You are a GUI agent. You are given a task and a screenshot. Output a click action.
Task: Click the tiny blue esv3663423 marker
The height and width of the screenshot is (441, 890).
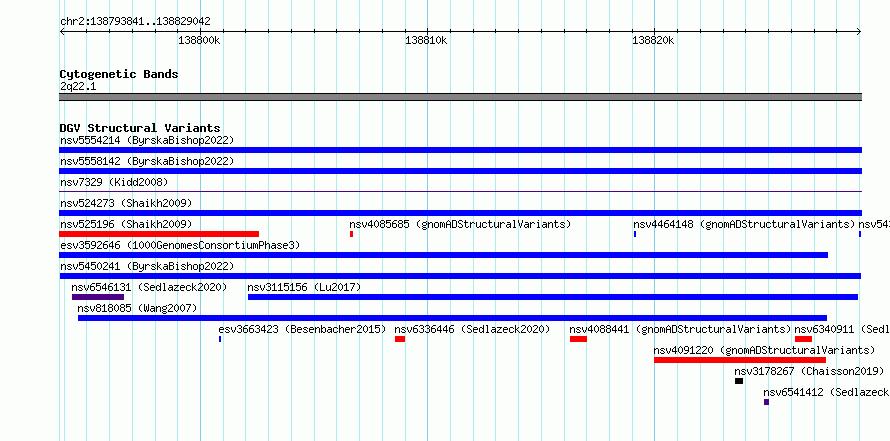tap(220, 339)
